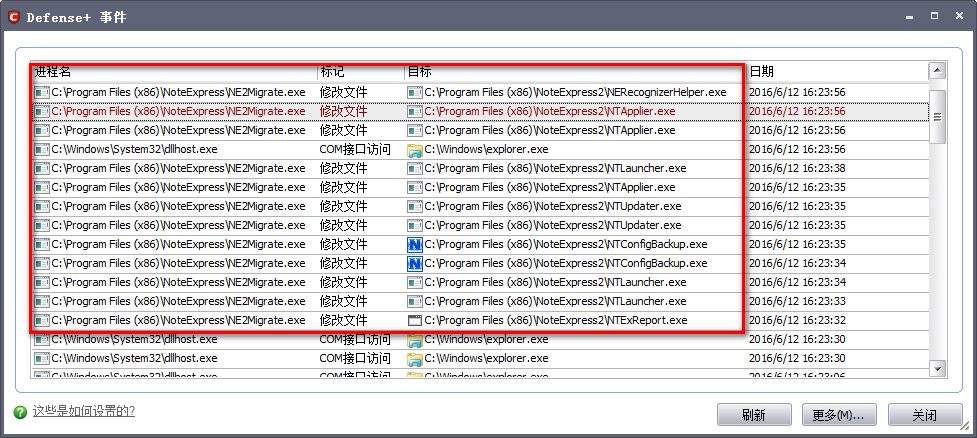Image resolution: width=977 pixels, height=438 pixels.
Task: Click the 关闭 button
Action: [x=924, y=415]
